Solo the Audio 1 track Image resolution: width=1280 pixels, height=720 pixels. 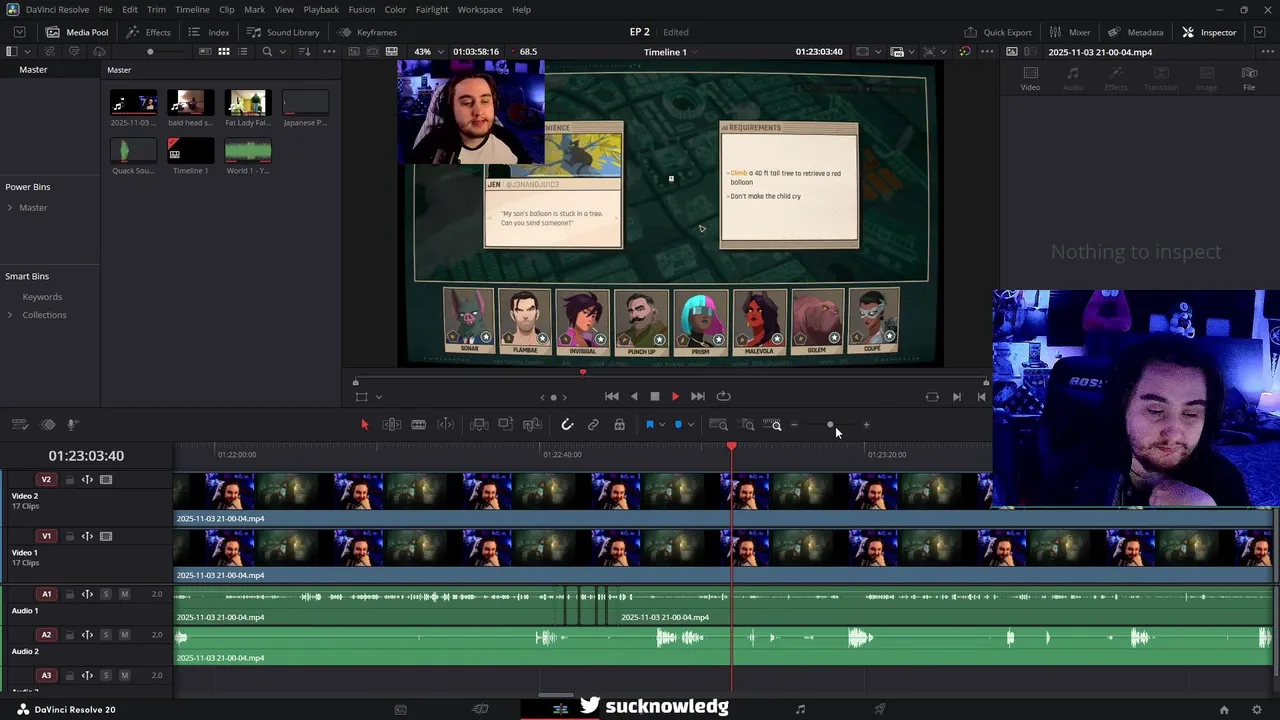pos(106,594)
